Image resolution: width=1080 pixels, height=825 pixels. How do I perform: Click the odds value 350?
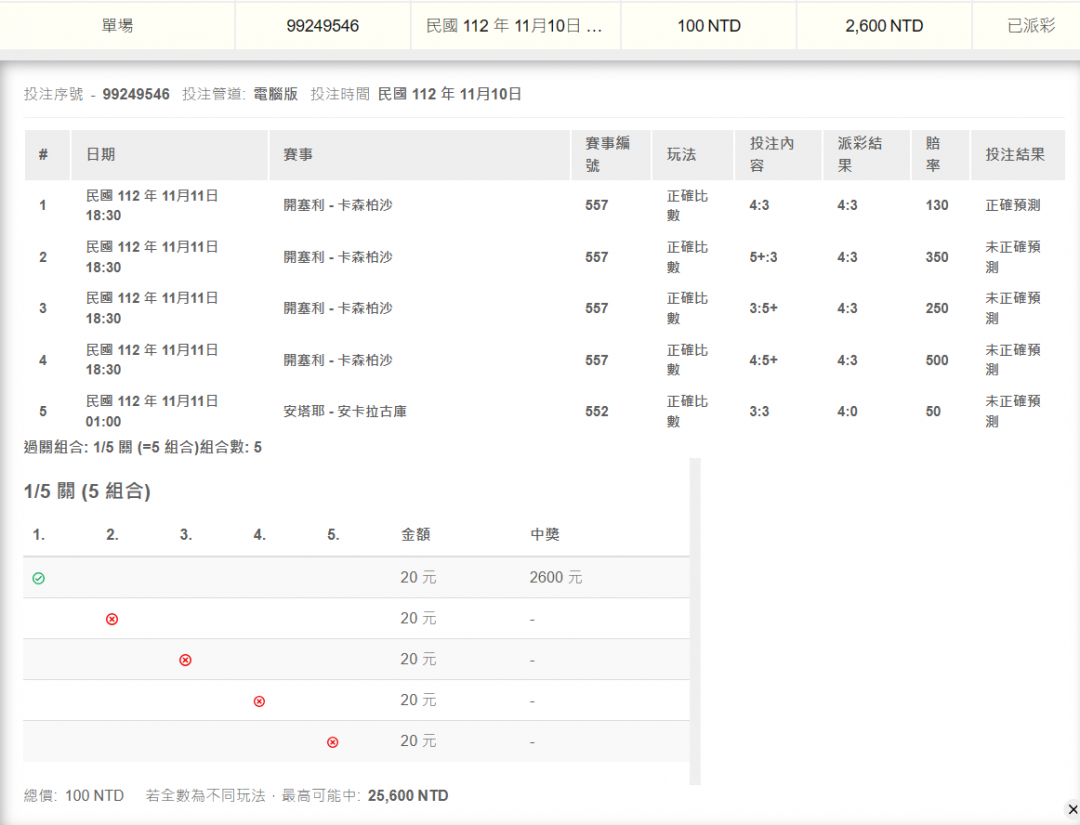click(937, 257)
